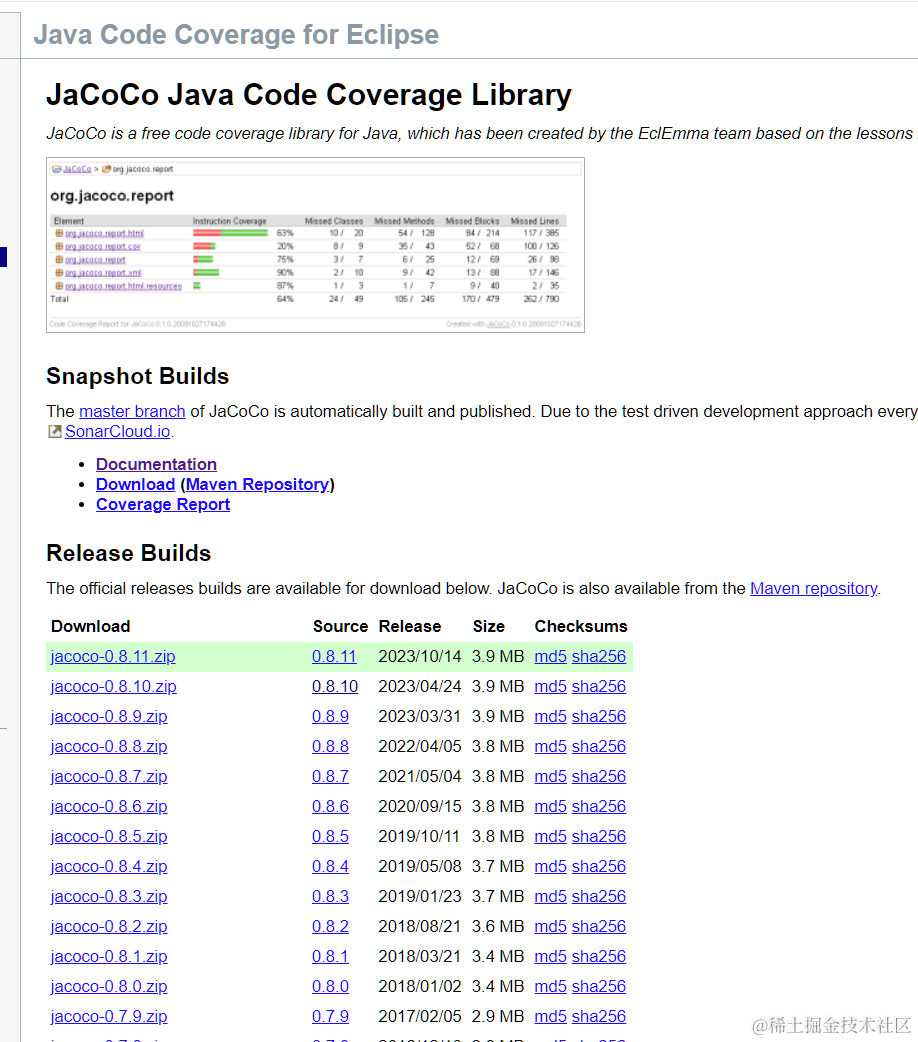Open the master branch link
Screen dimensions: 918x1042
[x=132, y=411]
